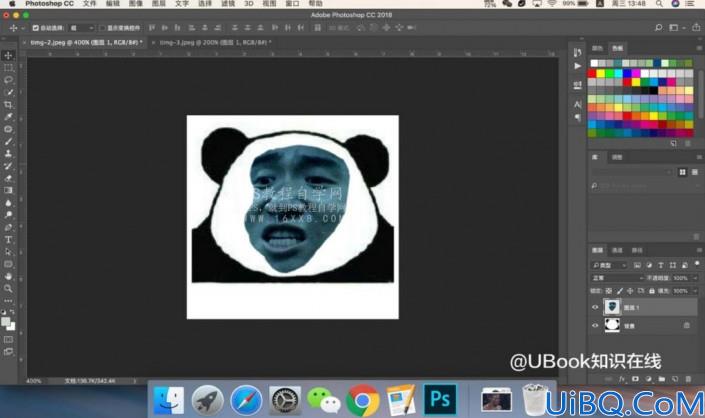The width and height of the screenshot is (705, 418).
Task: Open the Actions panel play icon
Action: coord(578,66)
